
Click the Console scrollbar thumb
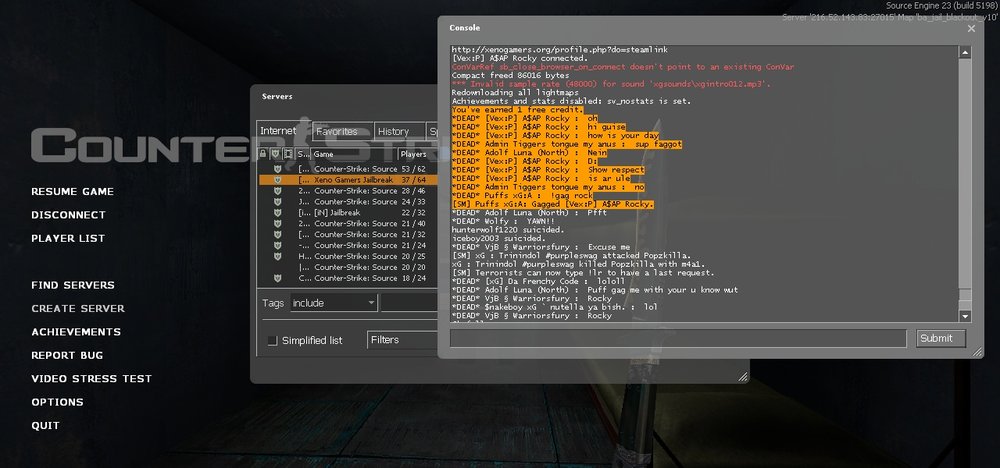[965, 296]
